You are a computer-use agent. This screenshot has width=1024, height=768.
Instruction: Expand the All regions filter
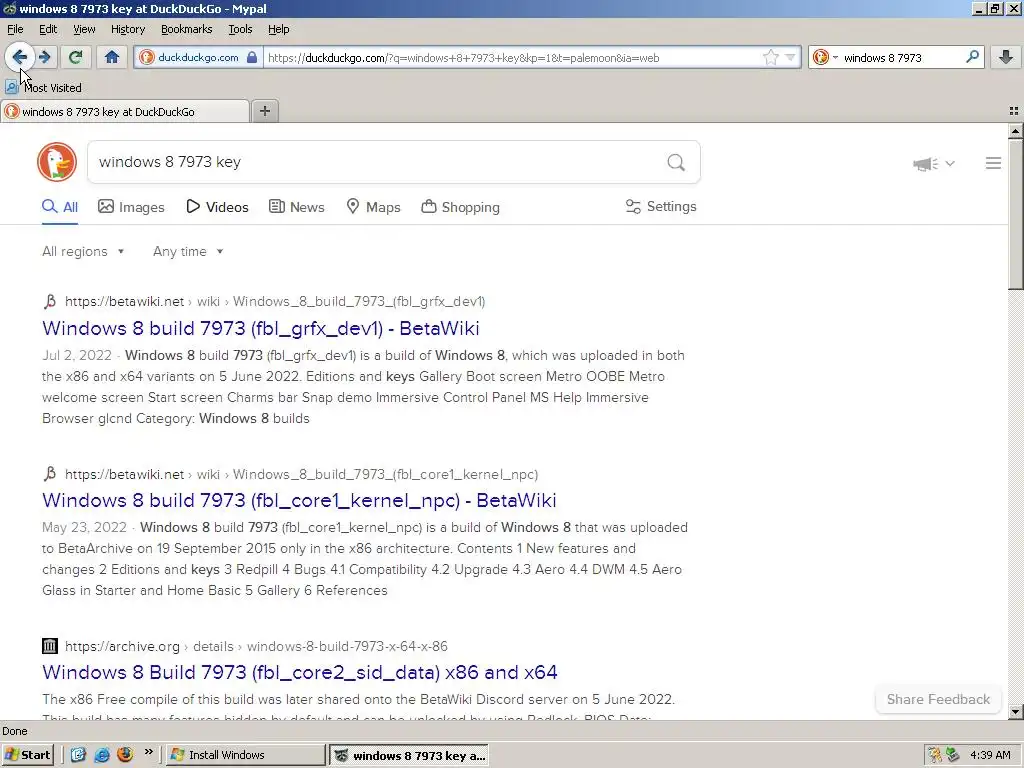83,251
